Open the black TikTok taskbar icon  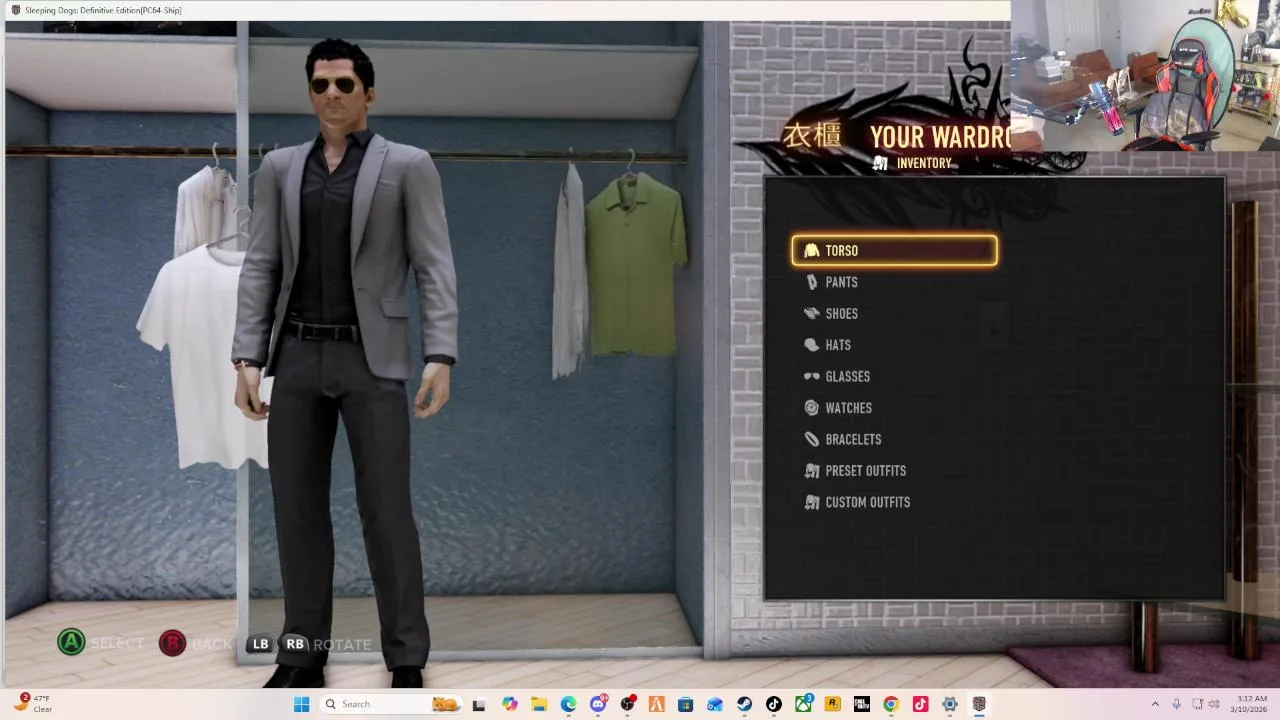coord(773,704)
